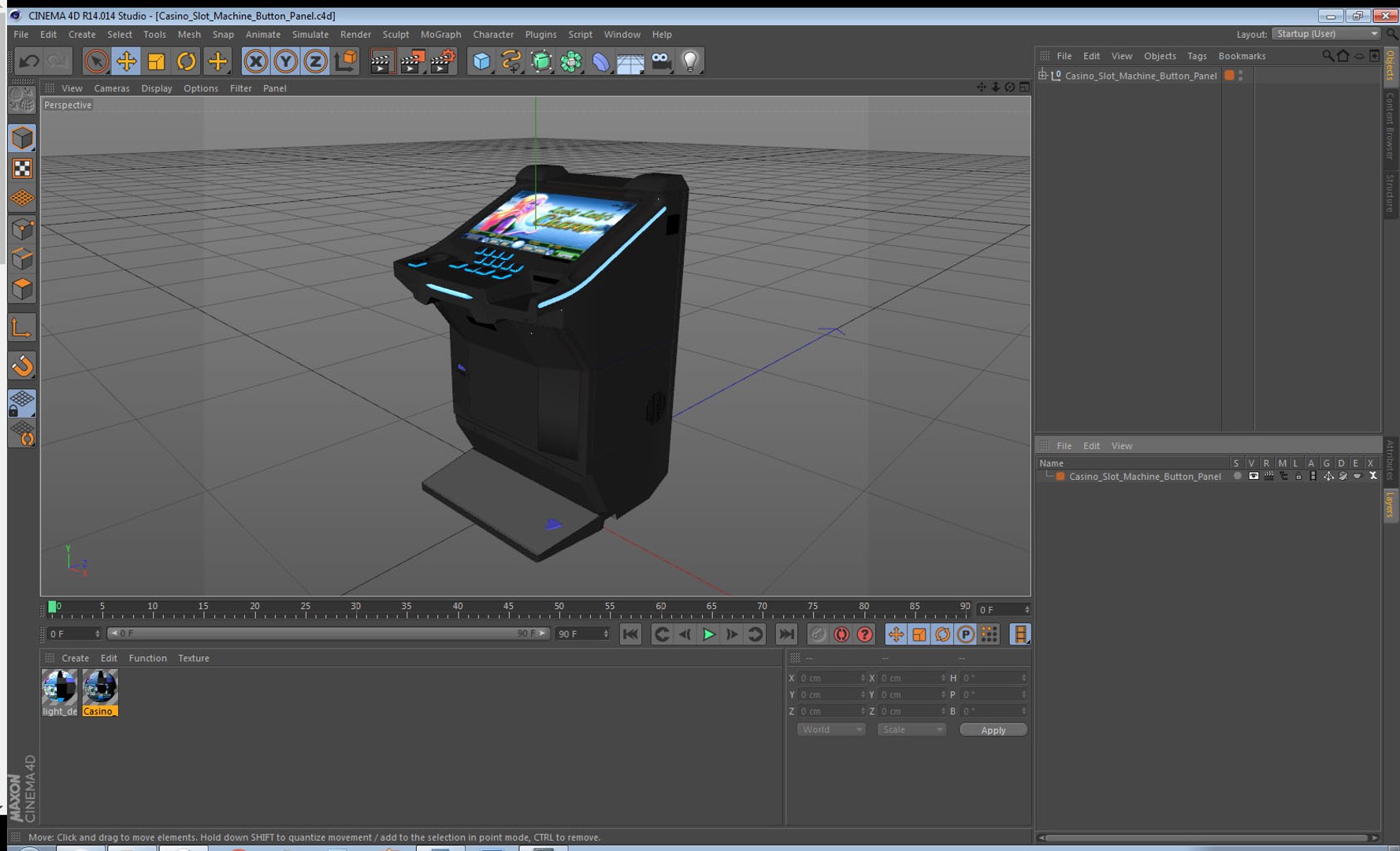
Task: Select the Move tool in top toolbar
Action: point(126,61)
